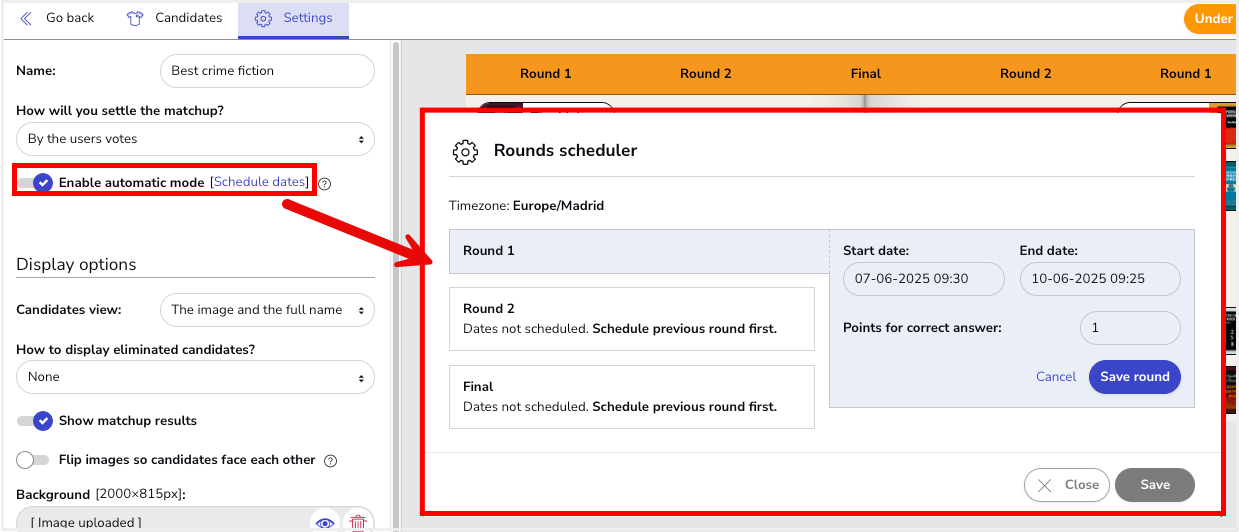Click the Go back double-chevron icon
The height and width of the screenshot is (532, 1239).
(x=26, y=18)
